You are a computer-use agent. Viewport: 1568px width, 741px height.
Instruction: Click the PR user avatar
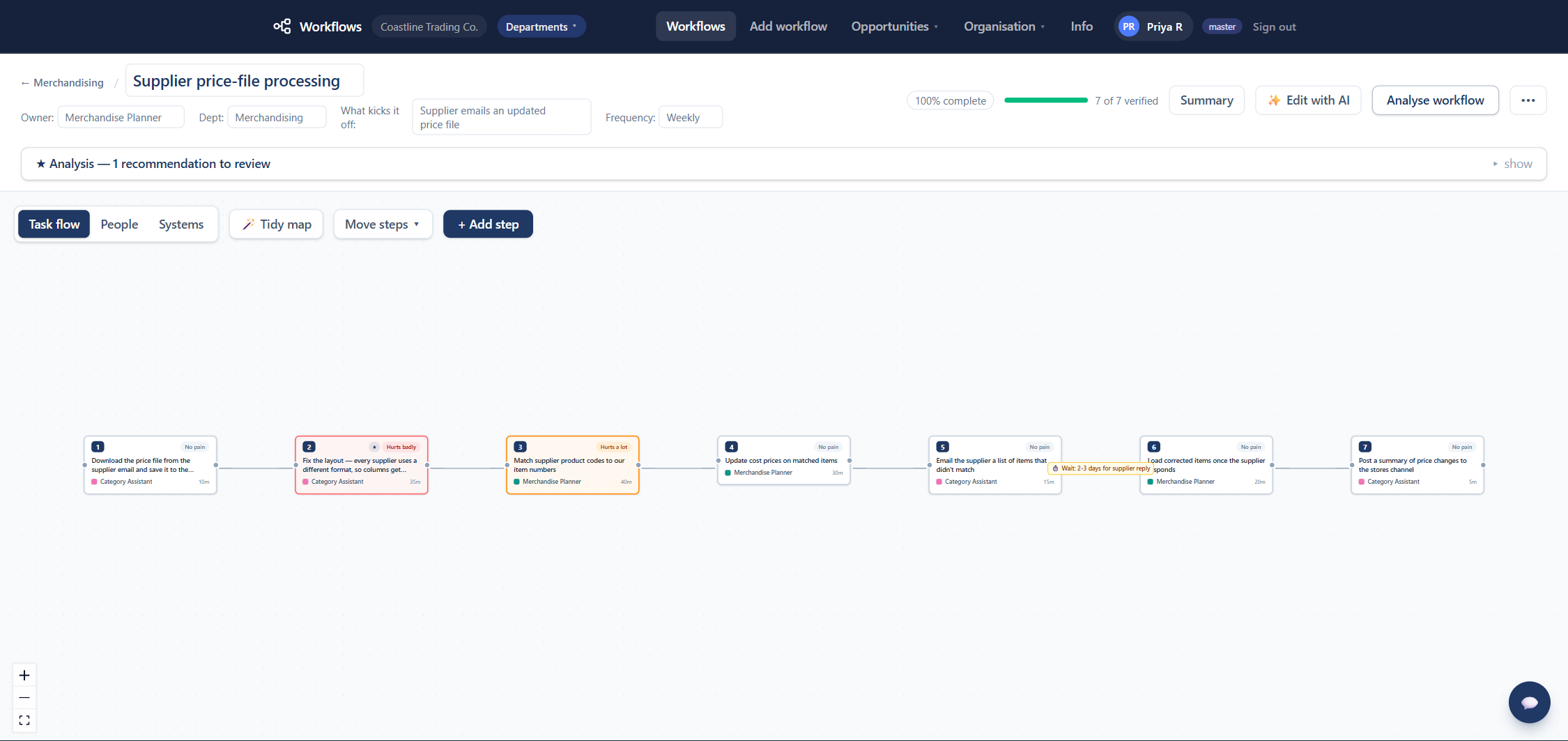pos(1128,26)
